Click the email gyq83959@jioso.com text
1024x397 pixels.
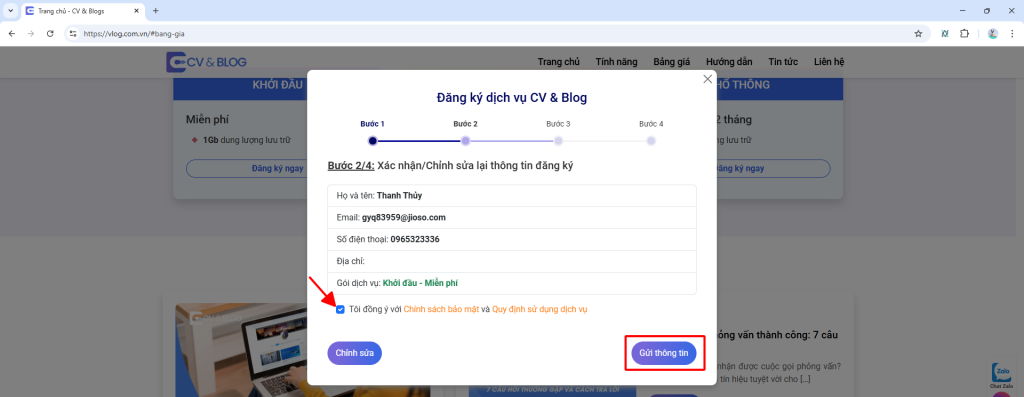pyautogui.click(x=404, y=217)
